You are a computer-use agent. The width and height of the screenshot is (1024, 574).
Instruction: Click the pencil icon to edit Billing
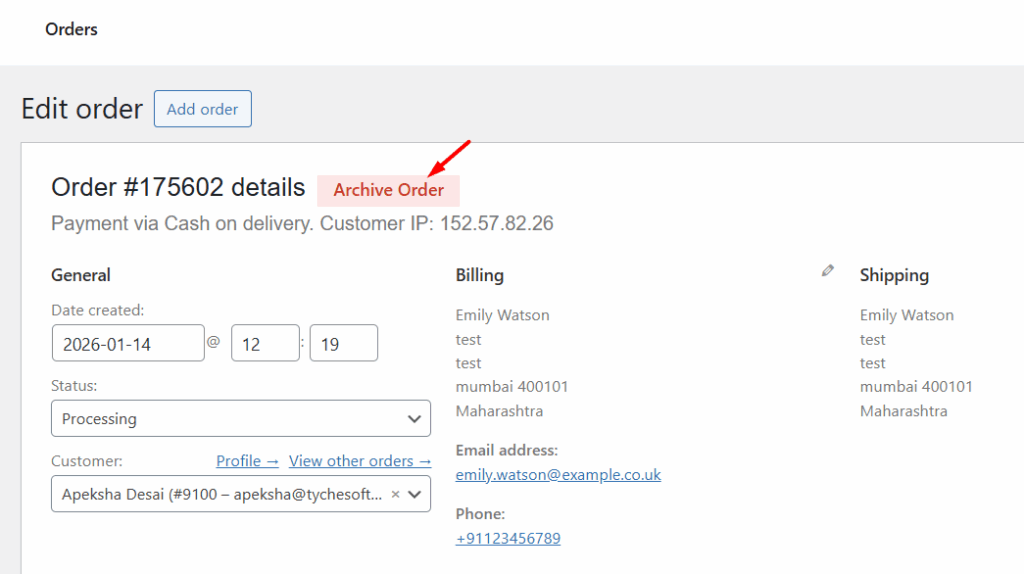[827, 270]
